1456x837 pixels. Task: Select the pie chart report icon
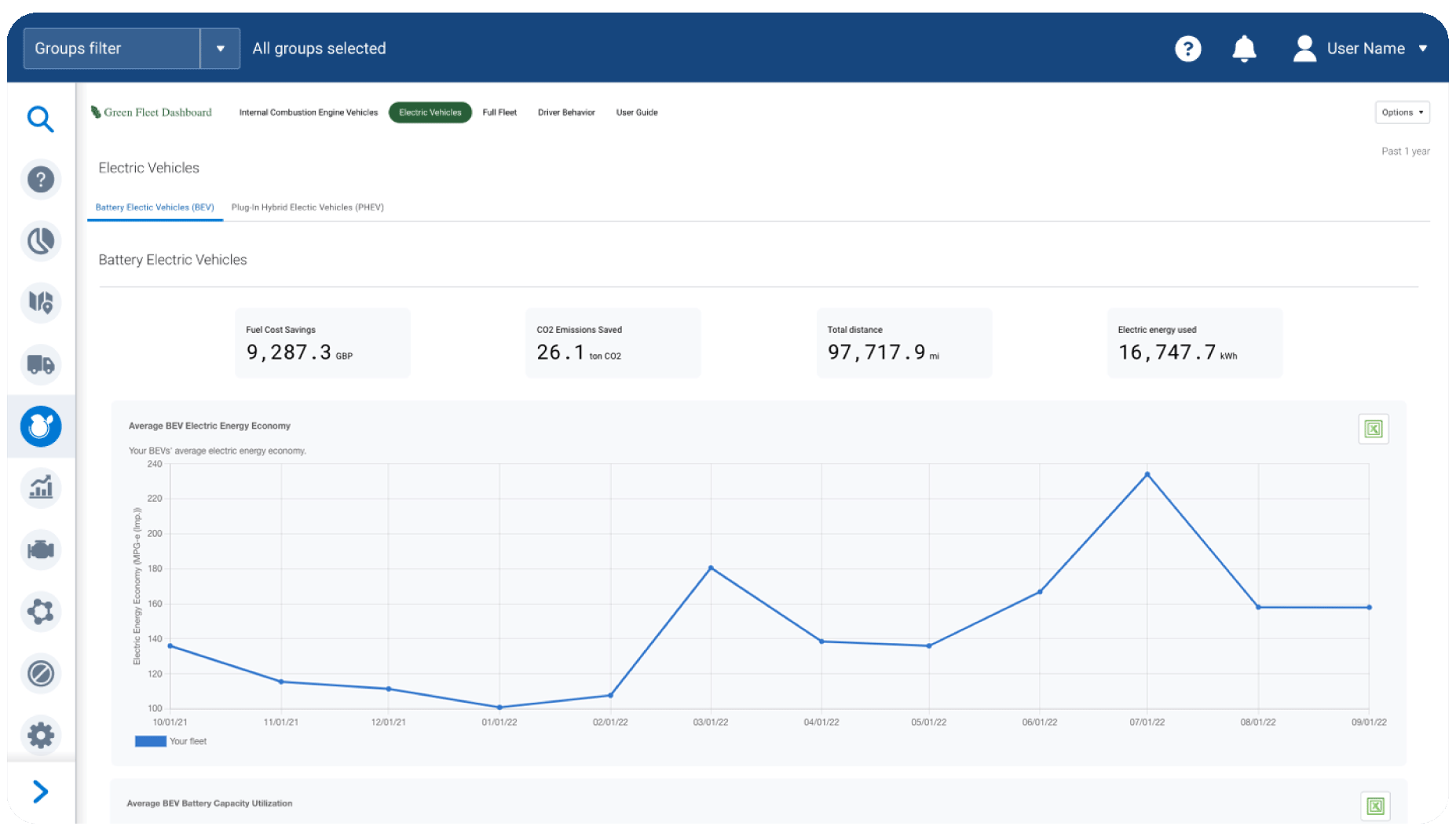[x=41, y=241]
